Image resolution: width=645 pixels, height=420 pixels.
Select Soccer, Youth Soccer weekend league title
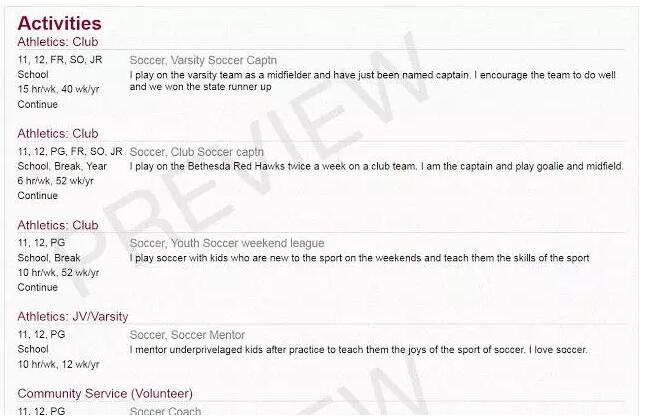(x=227, y=243)
